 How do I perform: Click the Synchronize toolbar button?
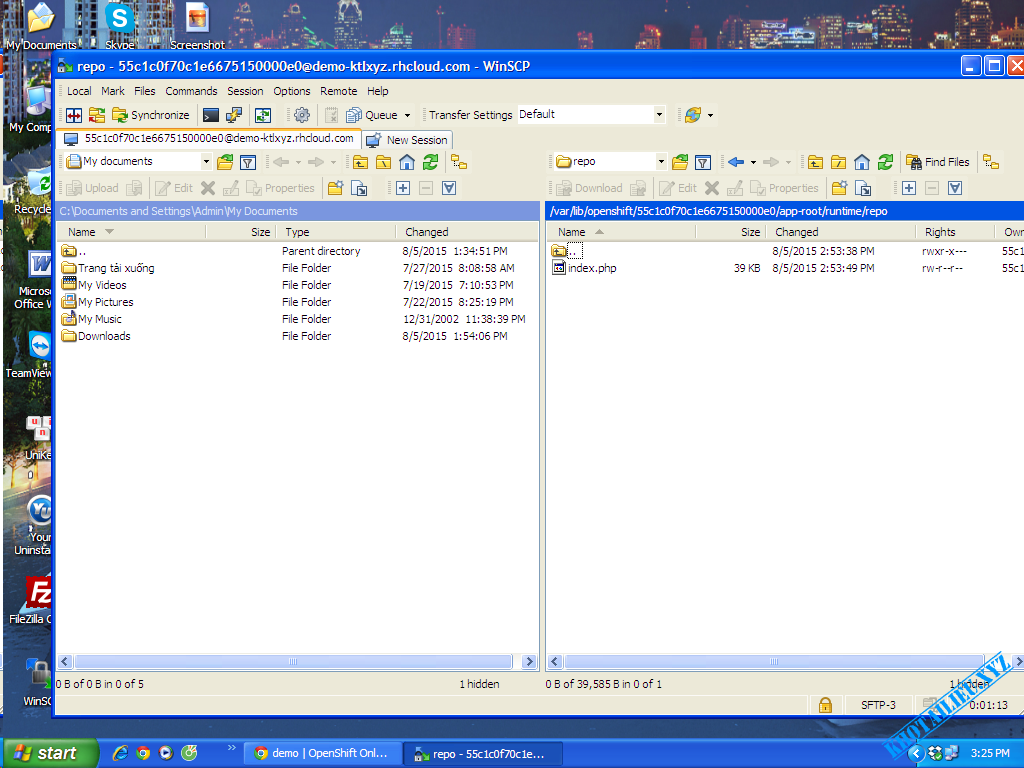150,115
